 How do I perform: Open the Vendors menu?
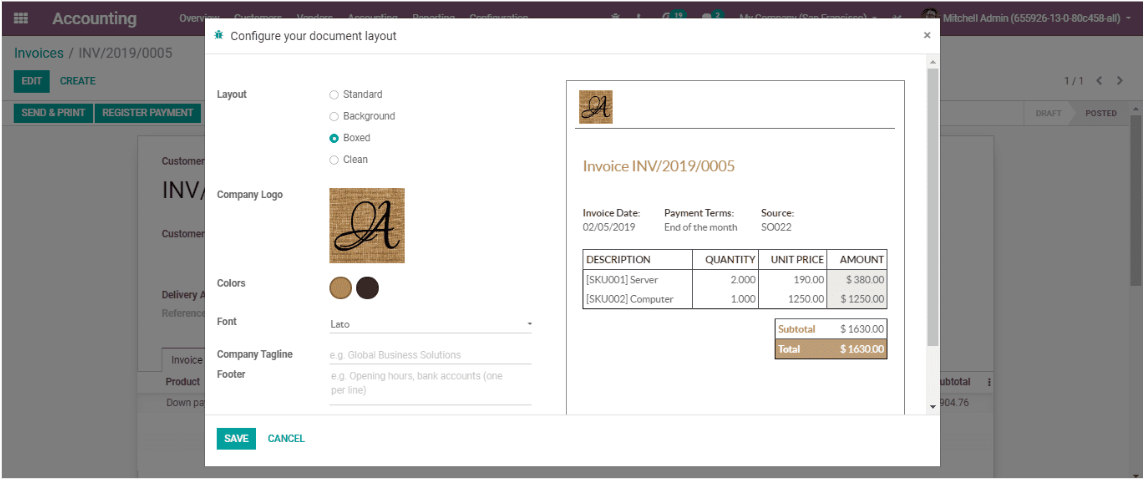pyautogui.click(x=314, y=17)
